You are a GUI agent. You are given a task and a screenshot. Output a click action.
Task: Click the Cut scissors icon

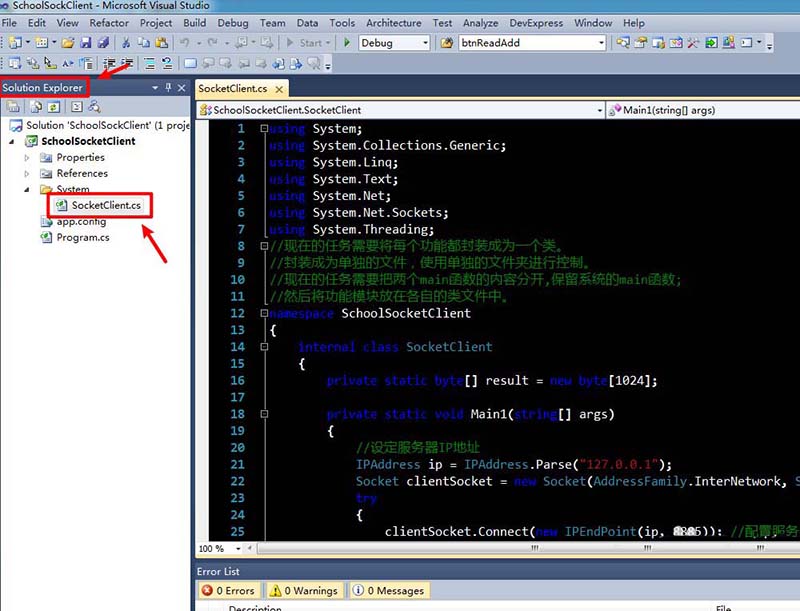click(x=126, y=43)
